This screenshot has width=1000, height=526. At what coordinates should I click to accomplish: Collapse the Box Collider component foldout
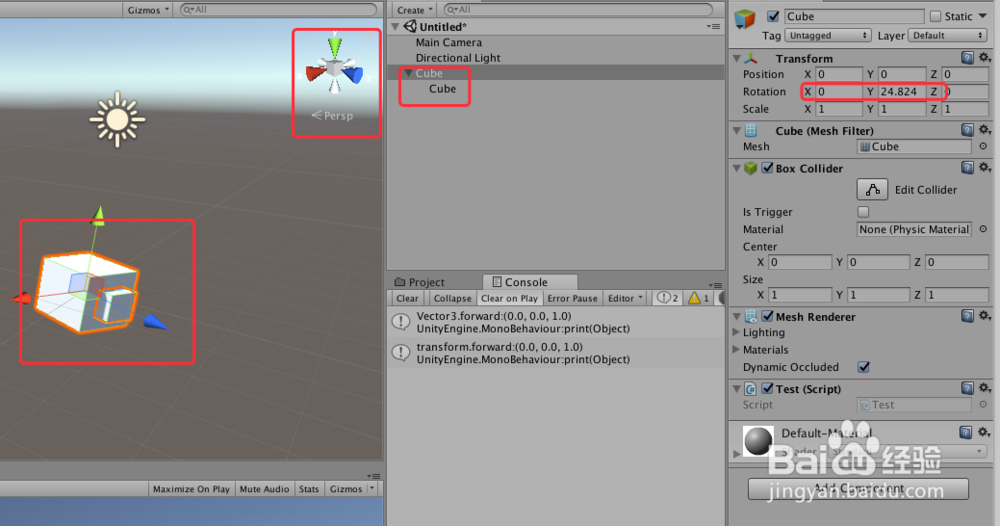coord(737,168)
